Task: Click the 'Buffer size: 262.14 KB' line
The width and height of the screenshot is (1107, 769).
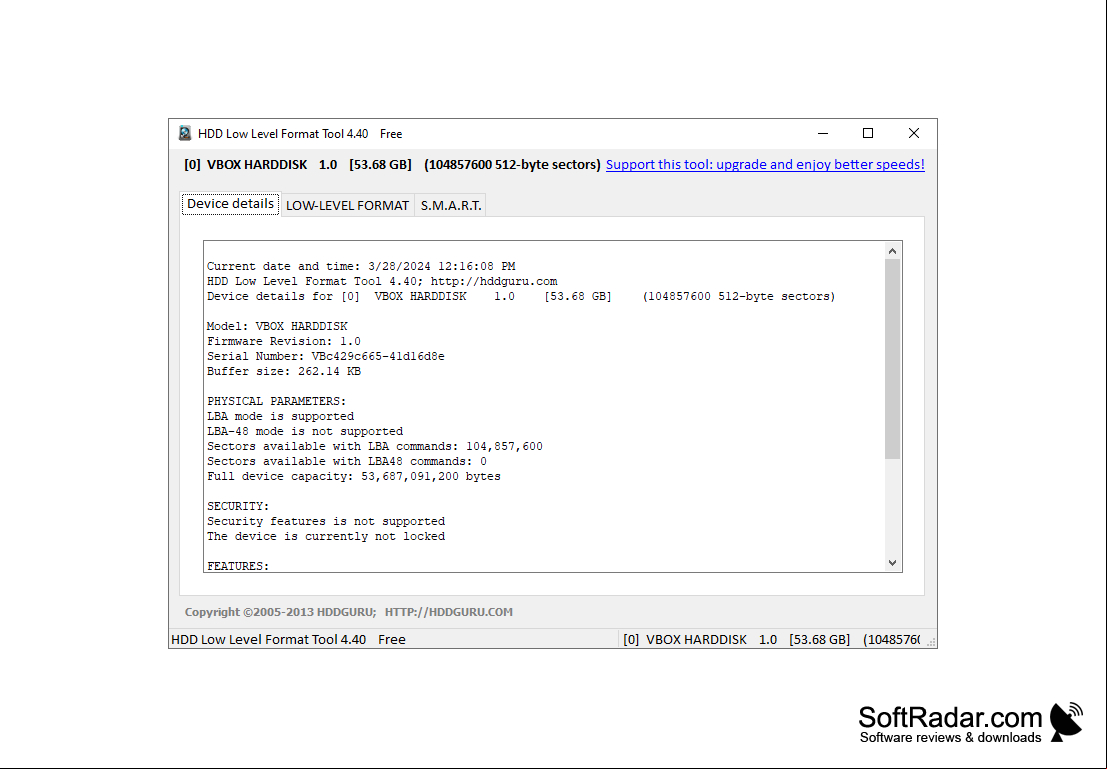Action: 284,371
